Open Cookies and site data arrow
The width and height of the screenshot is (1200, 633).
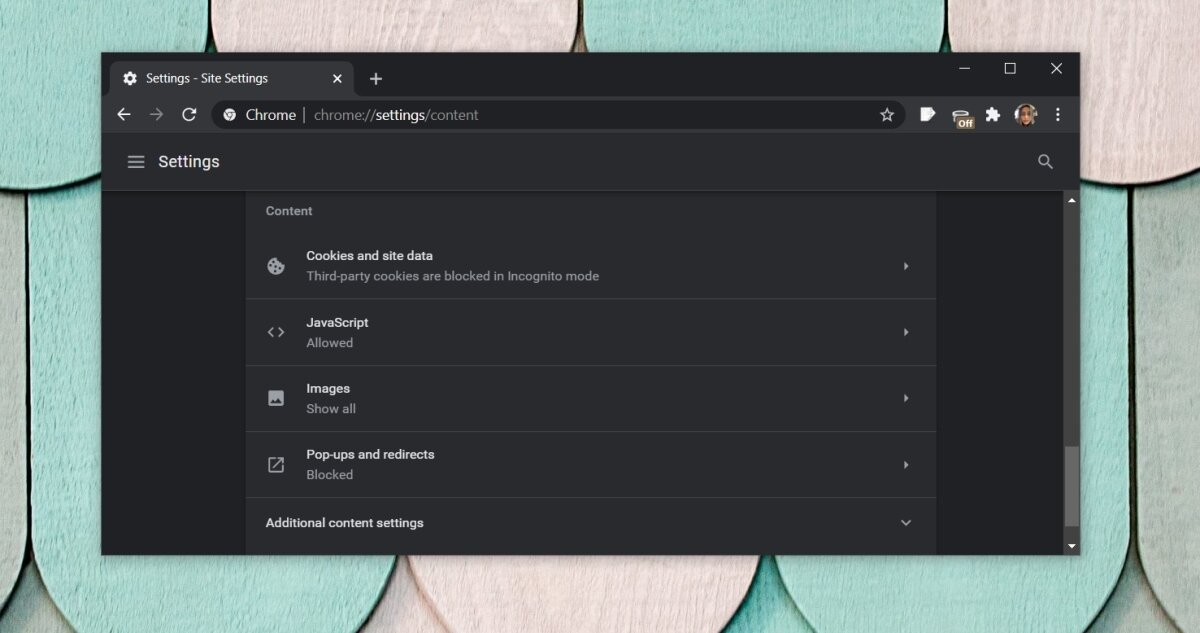[x=905, y=266]
